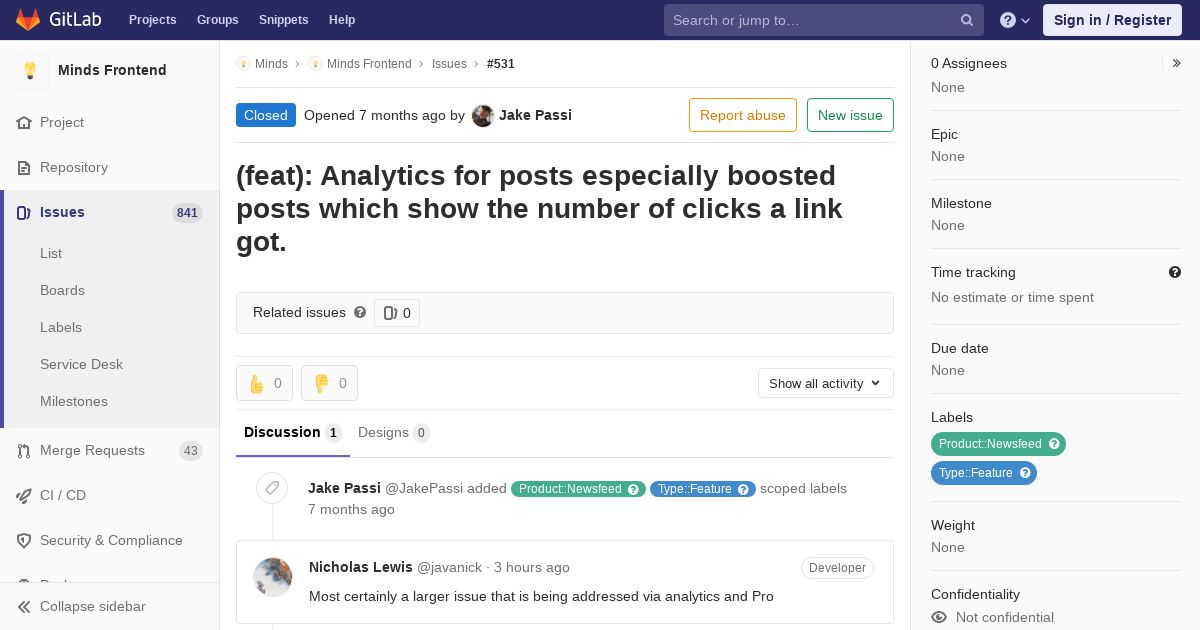The image size is (1200, 630).
Task: Click the New issue button
Action: tap(850, 115)
